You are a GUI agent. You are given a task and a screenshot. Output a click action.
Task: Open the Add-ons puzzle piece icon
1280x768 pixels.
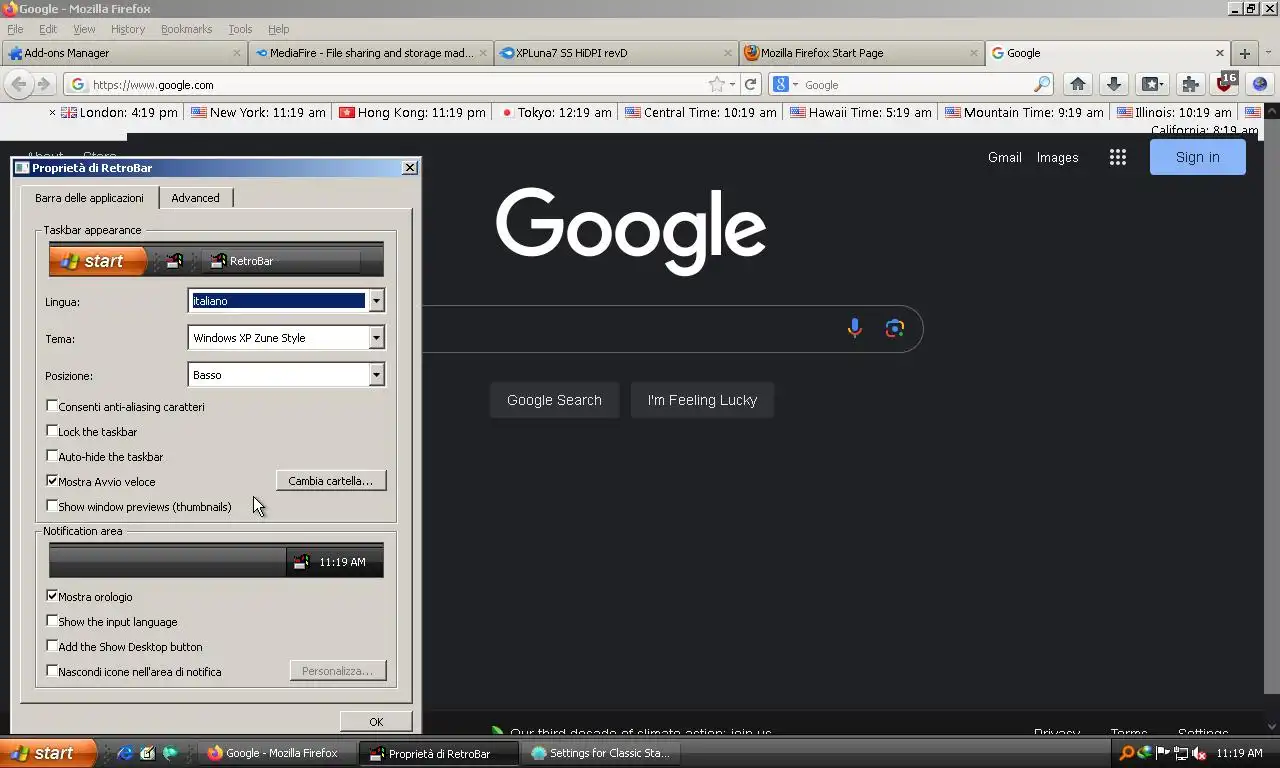(x=1190, y=85)
